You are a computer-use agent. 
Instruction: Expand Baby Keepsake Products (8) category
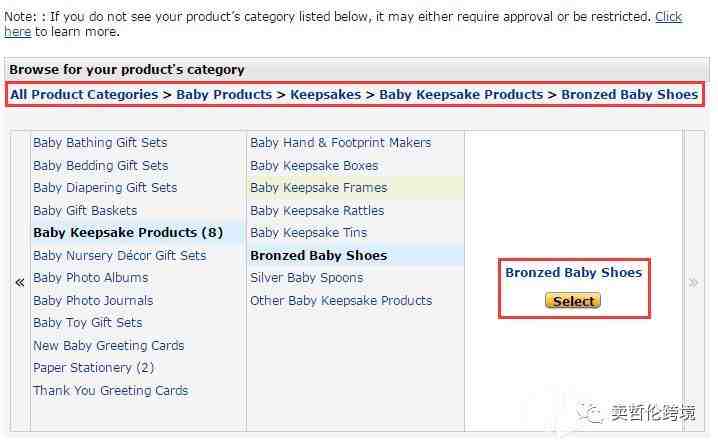click(x=128, y=233)
